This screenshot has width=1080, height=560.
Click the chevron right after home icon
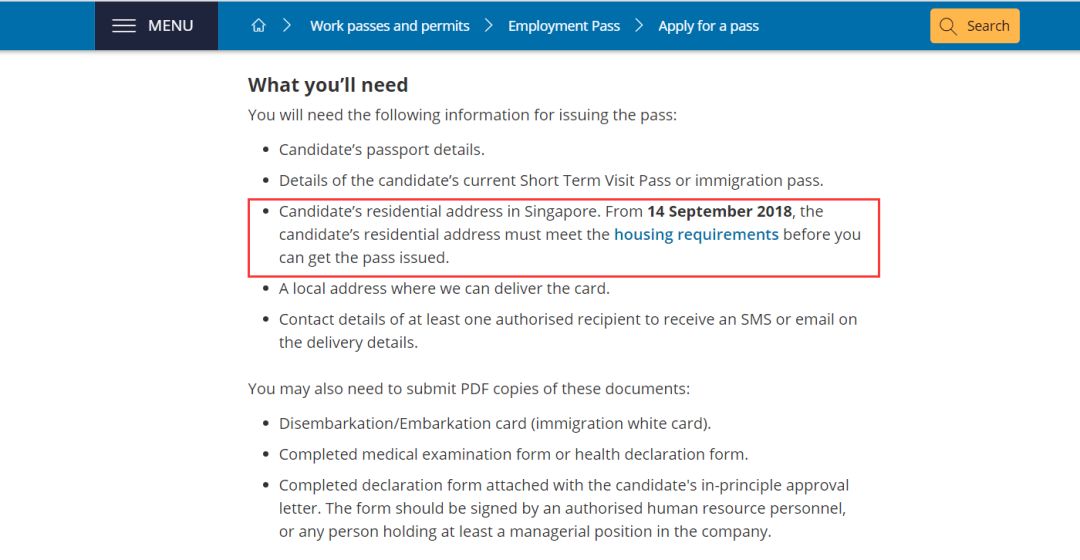point(286,26)
